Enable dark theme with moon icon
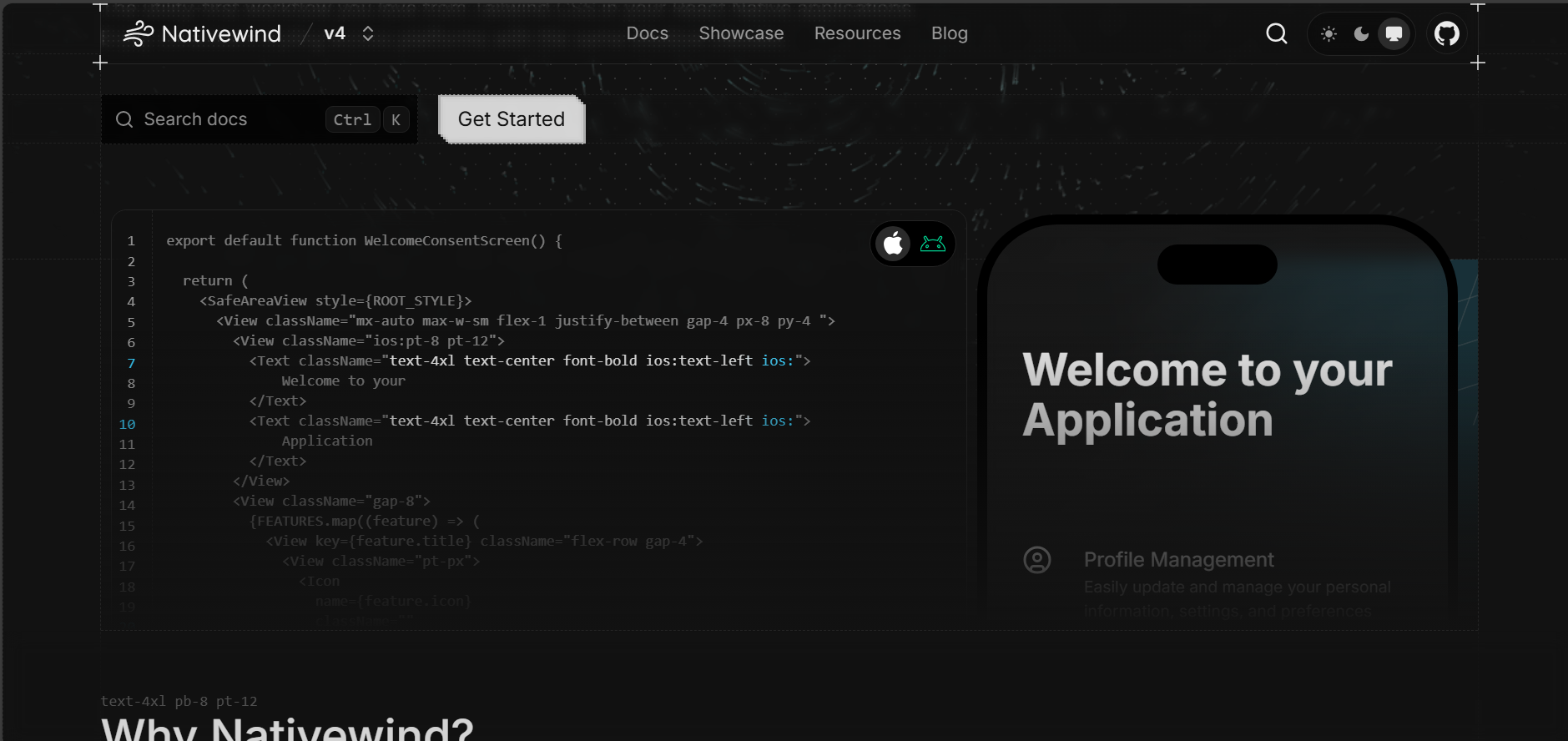Viewport: 1568px width, 741px height. point(1361,33)
